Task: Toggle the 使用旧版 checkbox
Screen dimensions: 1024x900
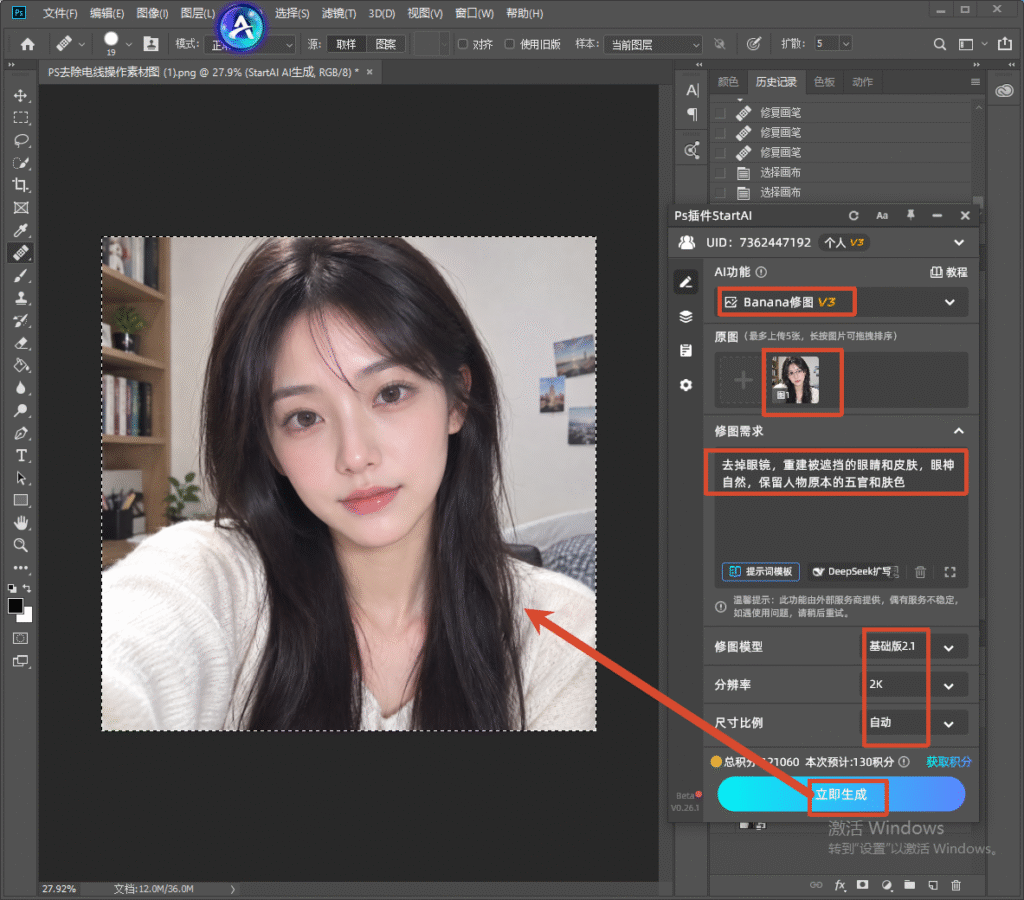Action: [x=509, y=44]
